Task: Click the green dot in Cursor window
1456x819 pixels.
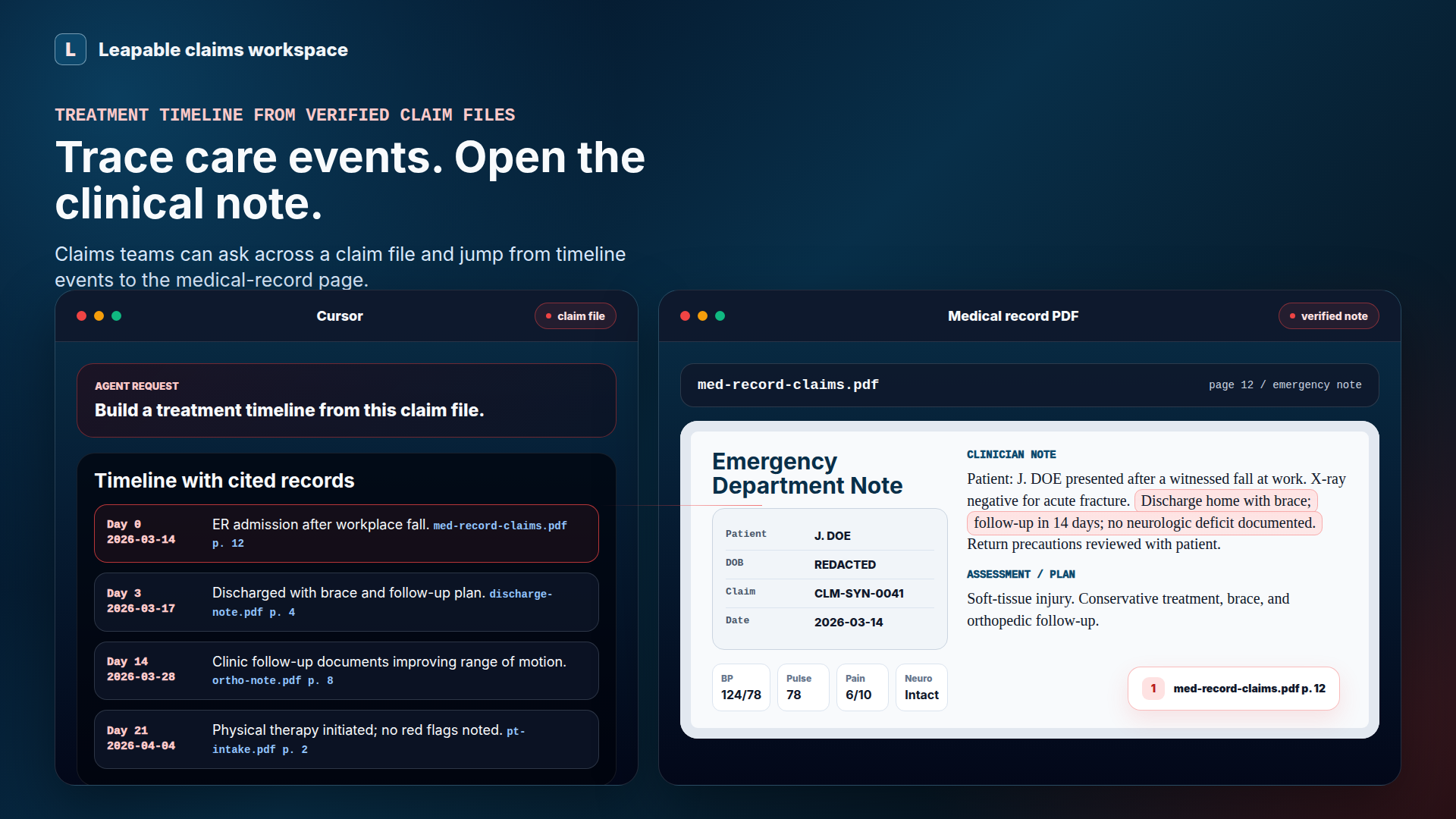Action: 116,316
